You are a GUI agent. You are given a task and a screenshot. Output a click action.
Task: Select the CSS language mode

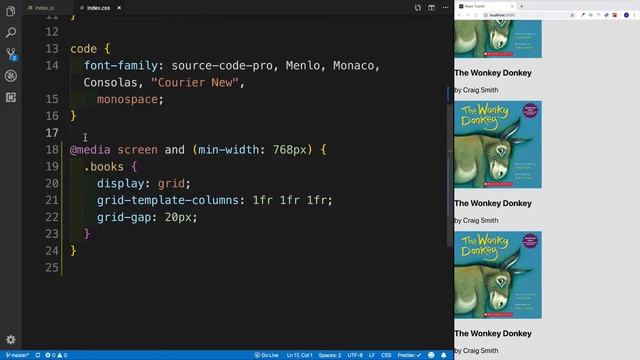[386, 355]
